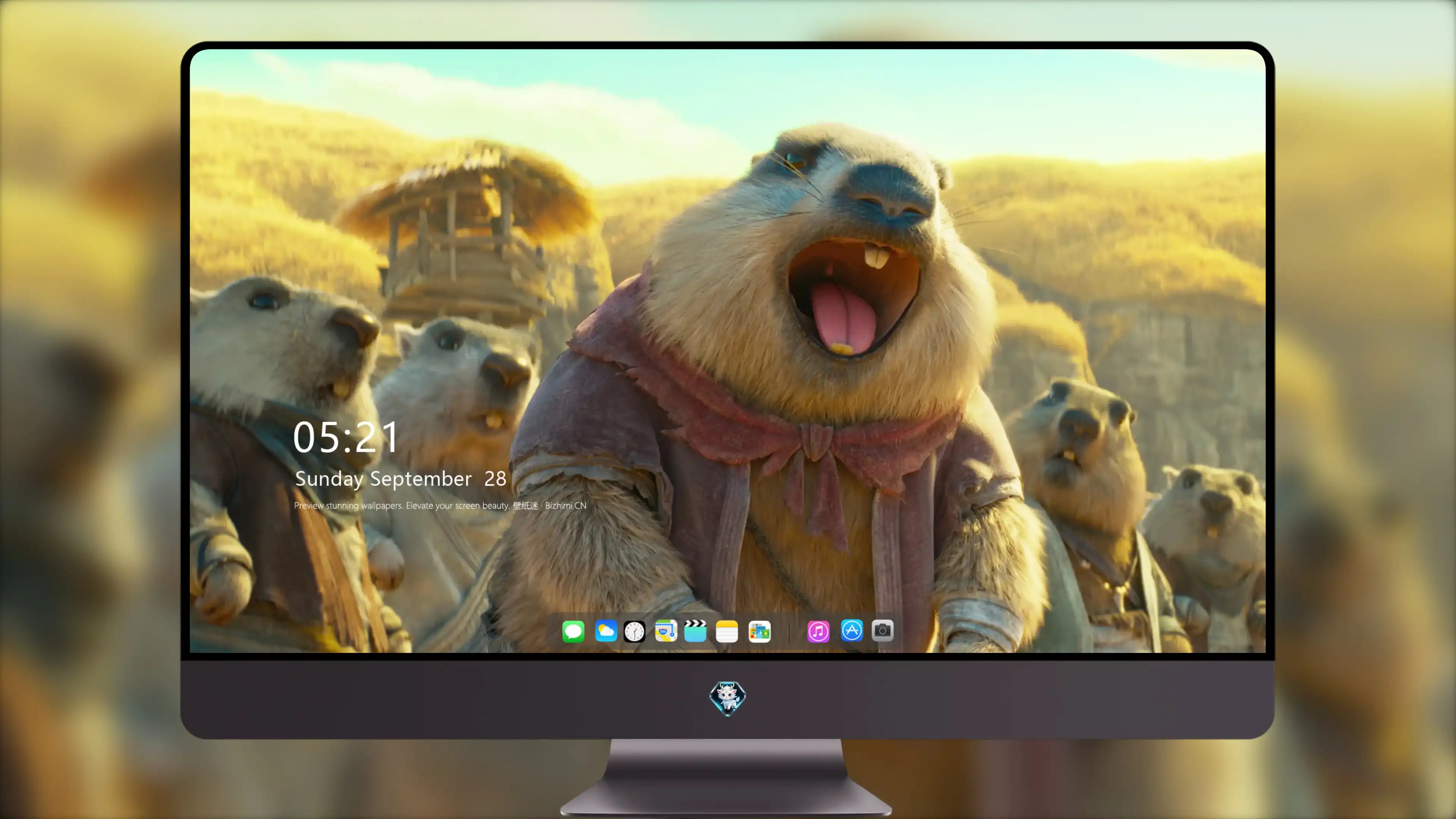Open the photo collage app icon in the dock
This screenshot has height=819, width=1456.
pyautogui.click(x=759, y=631)
